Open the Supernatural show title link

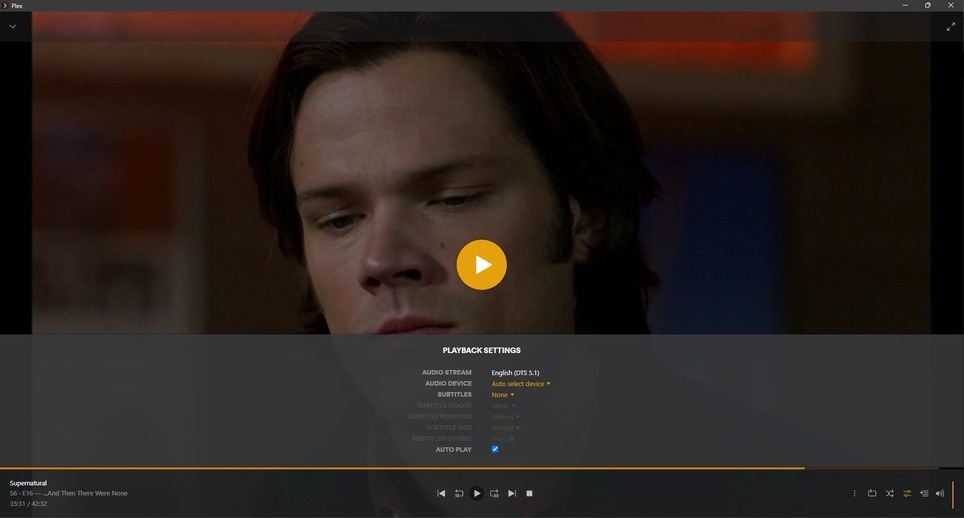(x=28, y=483)
